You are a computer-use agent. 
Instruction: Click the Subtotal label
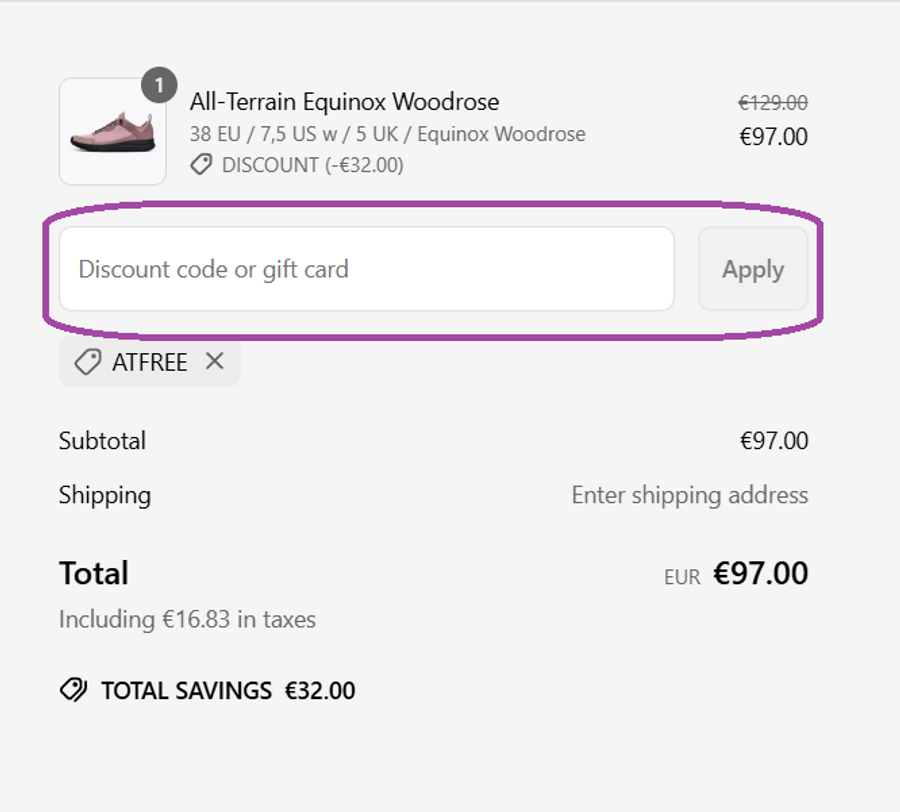(x=102, y=441)
